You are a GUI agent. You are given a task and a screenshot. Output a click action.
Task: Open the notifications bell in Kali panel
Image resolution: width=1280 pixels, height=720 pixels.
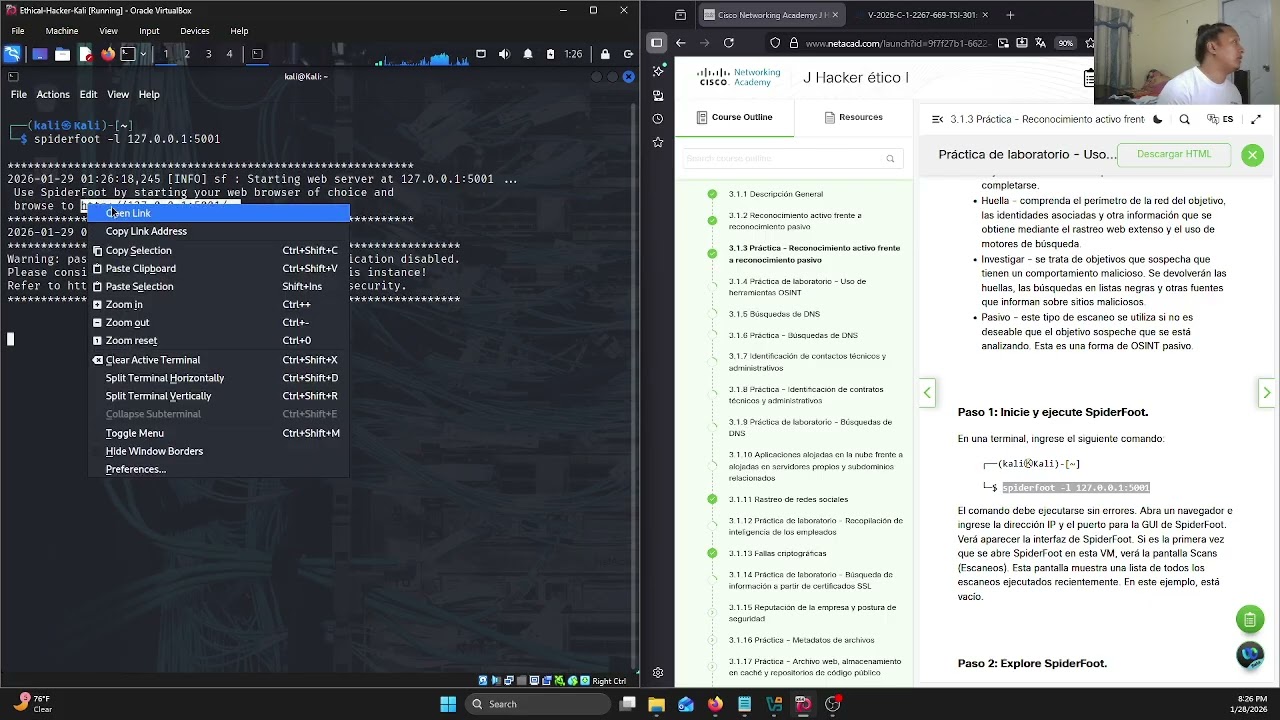[528, 54]
